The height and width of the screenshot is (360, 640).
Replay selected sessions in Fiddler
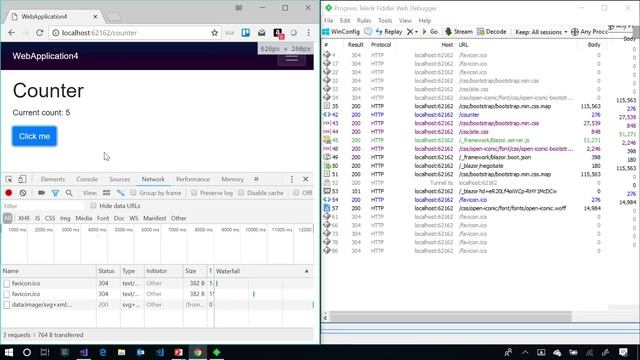coord(389,31)
